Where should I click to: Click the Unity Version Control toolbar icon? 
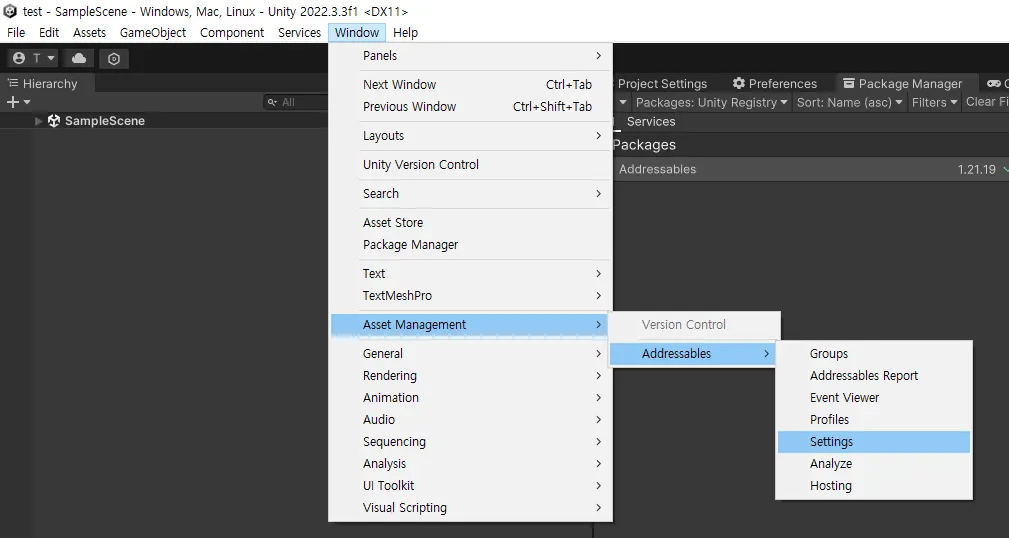(x=114, y=59)
